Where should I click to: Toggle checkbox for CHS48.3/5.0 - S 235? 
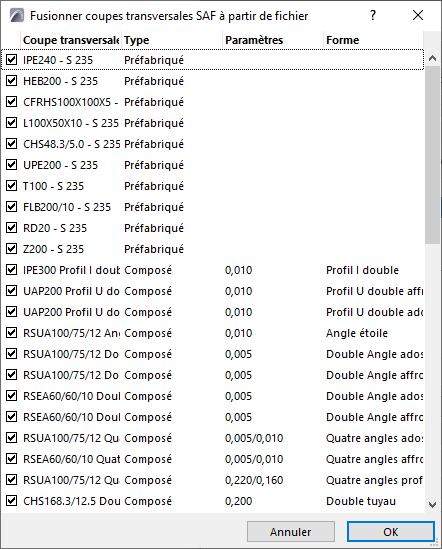[12, 144]
